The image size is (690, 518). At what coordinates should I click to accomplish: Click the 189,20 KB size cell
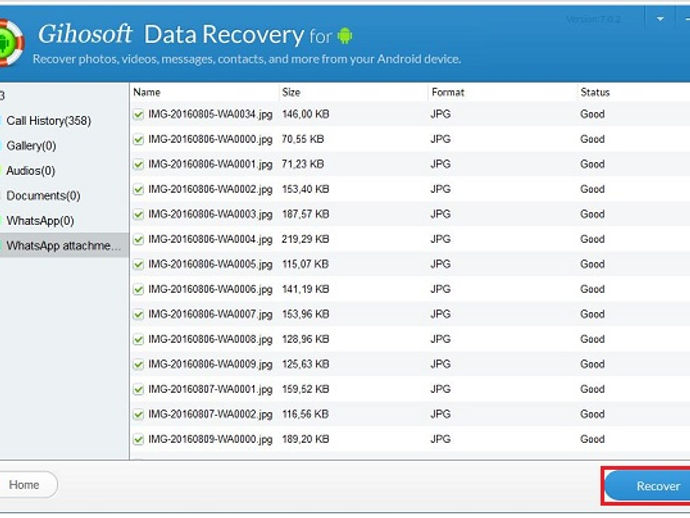[x=305, y=439]
